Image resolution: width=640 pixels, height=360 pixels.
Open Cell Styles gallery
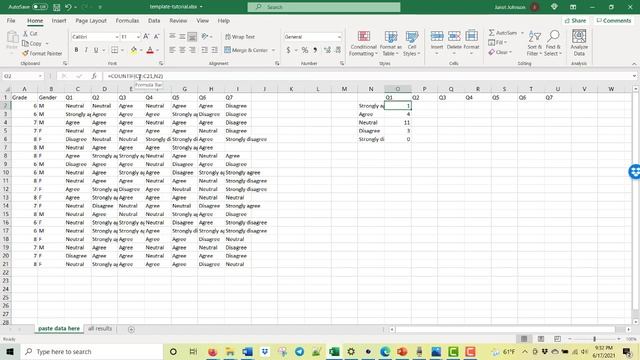(x=411, y=43)
